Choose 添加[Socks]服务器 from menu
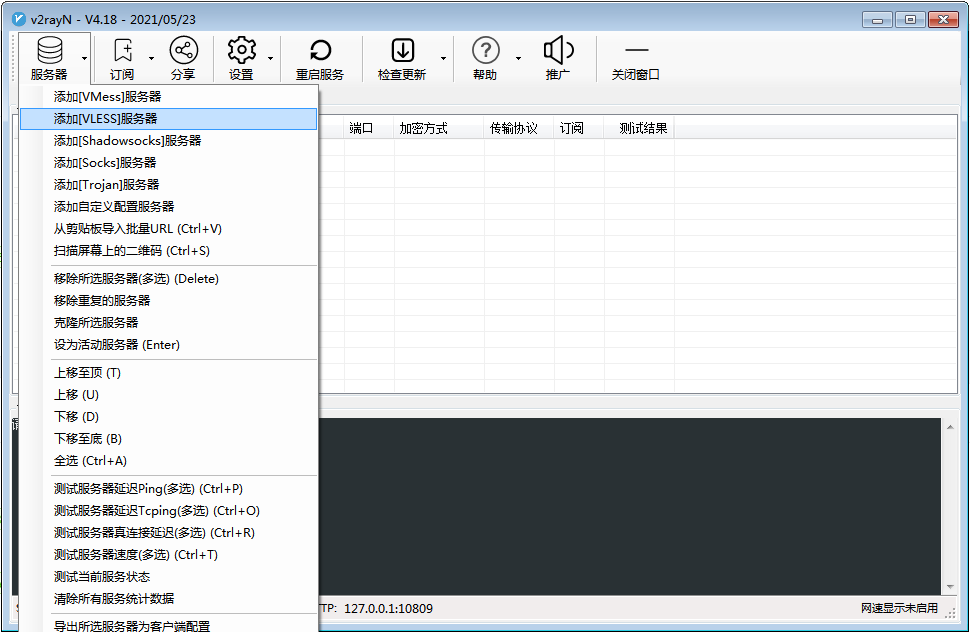Screen dimensions: 970x632 (168, 163)
